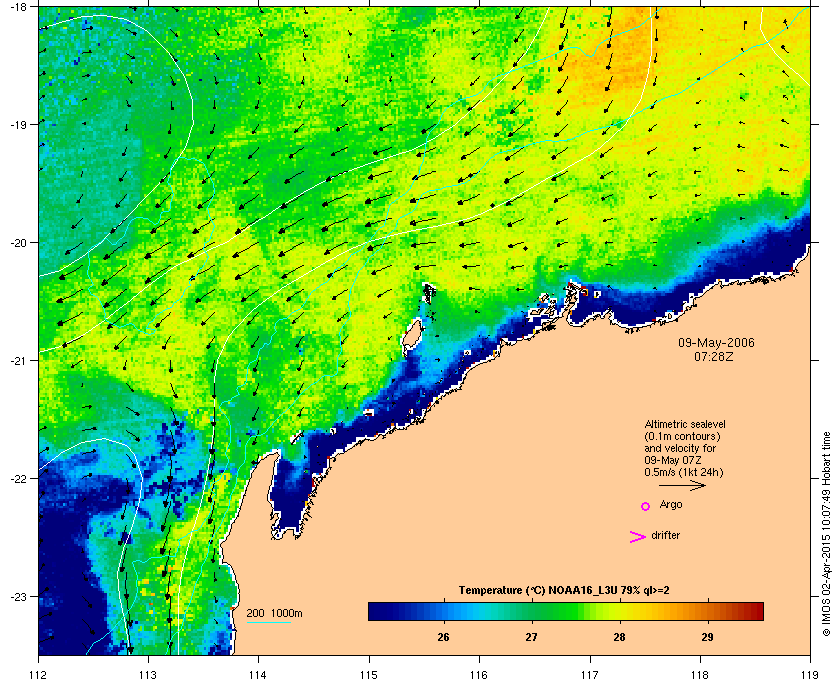Click the 116 longitude axis label
Image resolution: width=840 pixels, height=680 pixels.
coord(479,675)
